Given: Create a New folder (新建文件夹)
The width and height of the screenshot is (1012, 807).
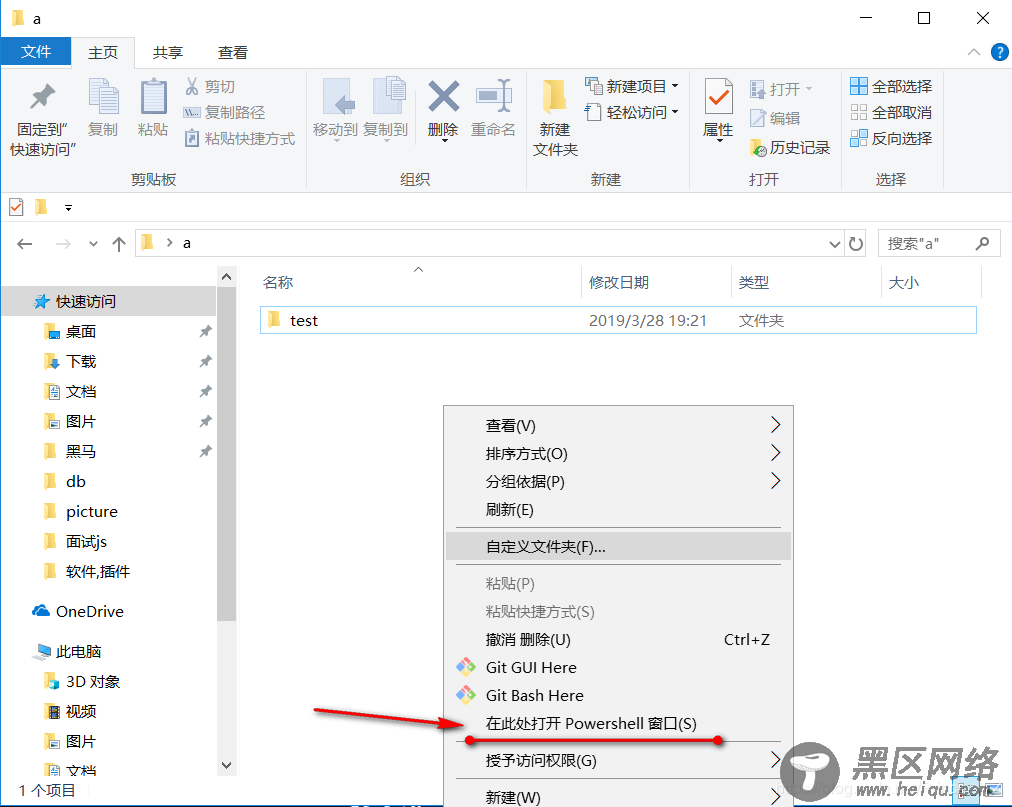Looking at the screenshot, I should [555, 117].
